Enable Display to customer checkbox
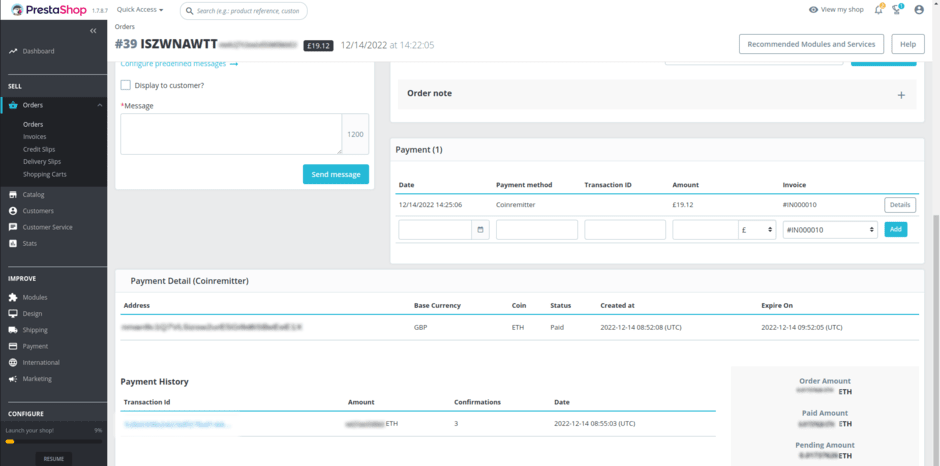The width and height of the screenshot is (940, 466). pos(126,85)
